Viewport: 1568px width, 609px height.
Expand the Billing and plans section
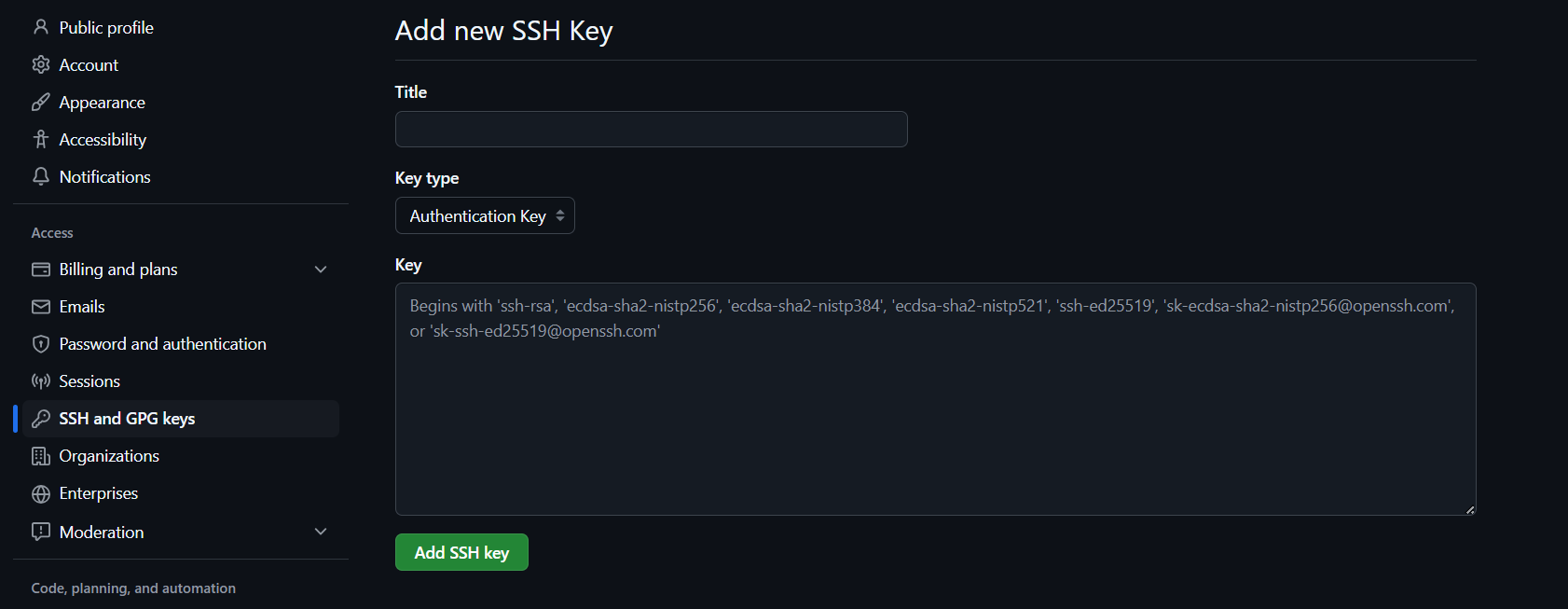[321, 270]
